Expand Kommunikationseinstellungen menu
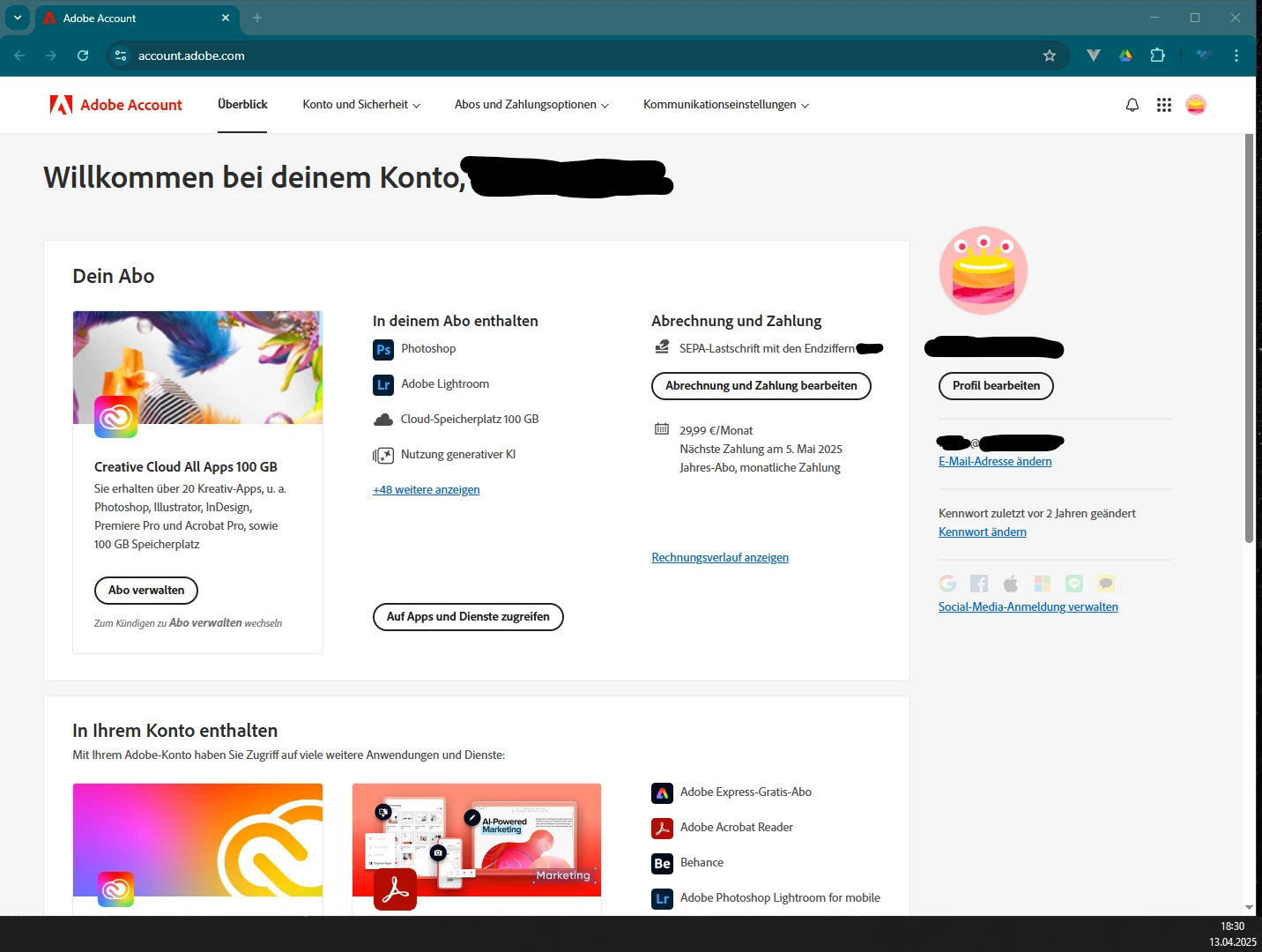The image size is (1262, 952). pos(725,105)
